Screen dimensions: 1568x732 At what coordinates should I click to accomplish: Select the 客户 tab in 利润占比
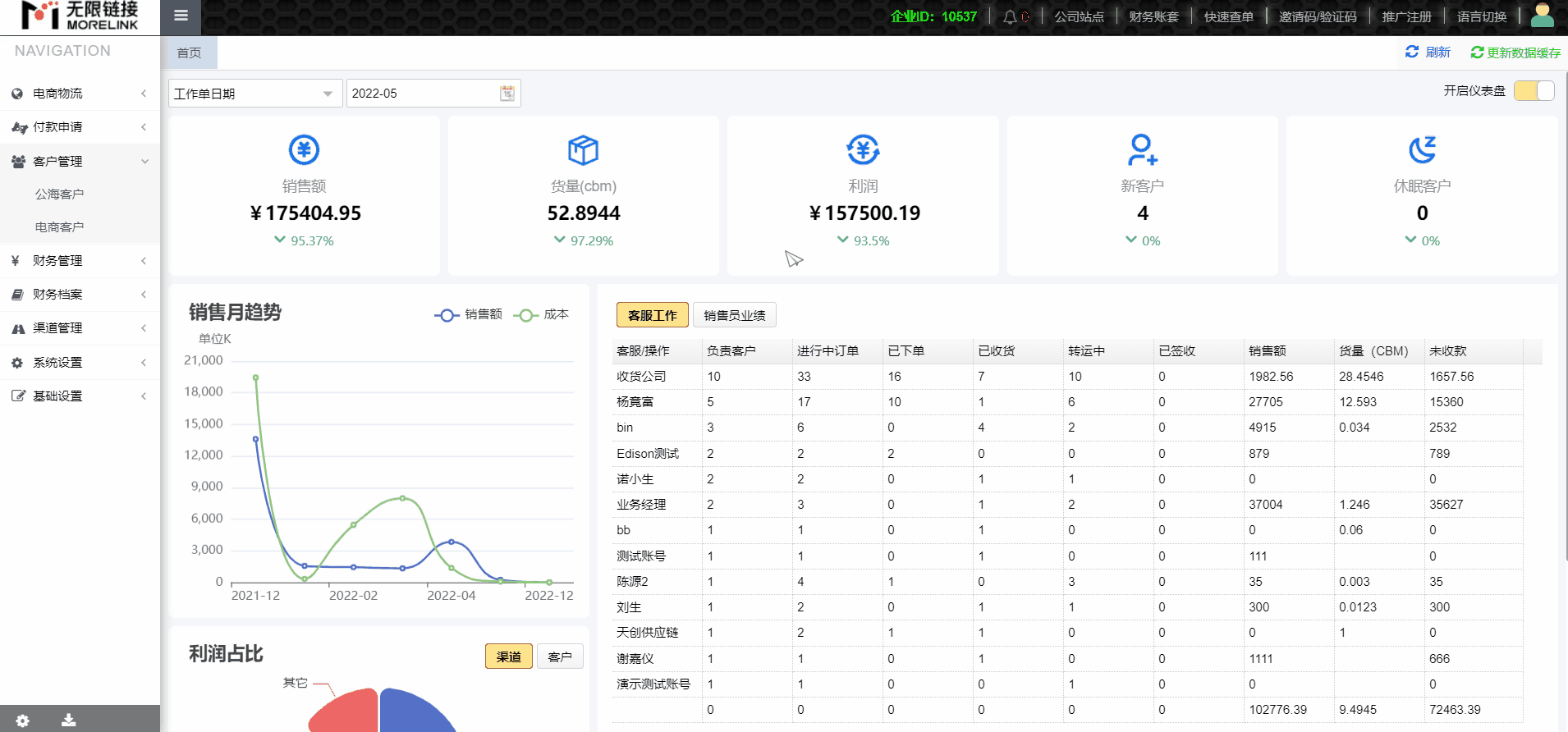point(559,657)
